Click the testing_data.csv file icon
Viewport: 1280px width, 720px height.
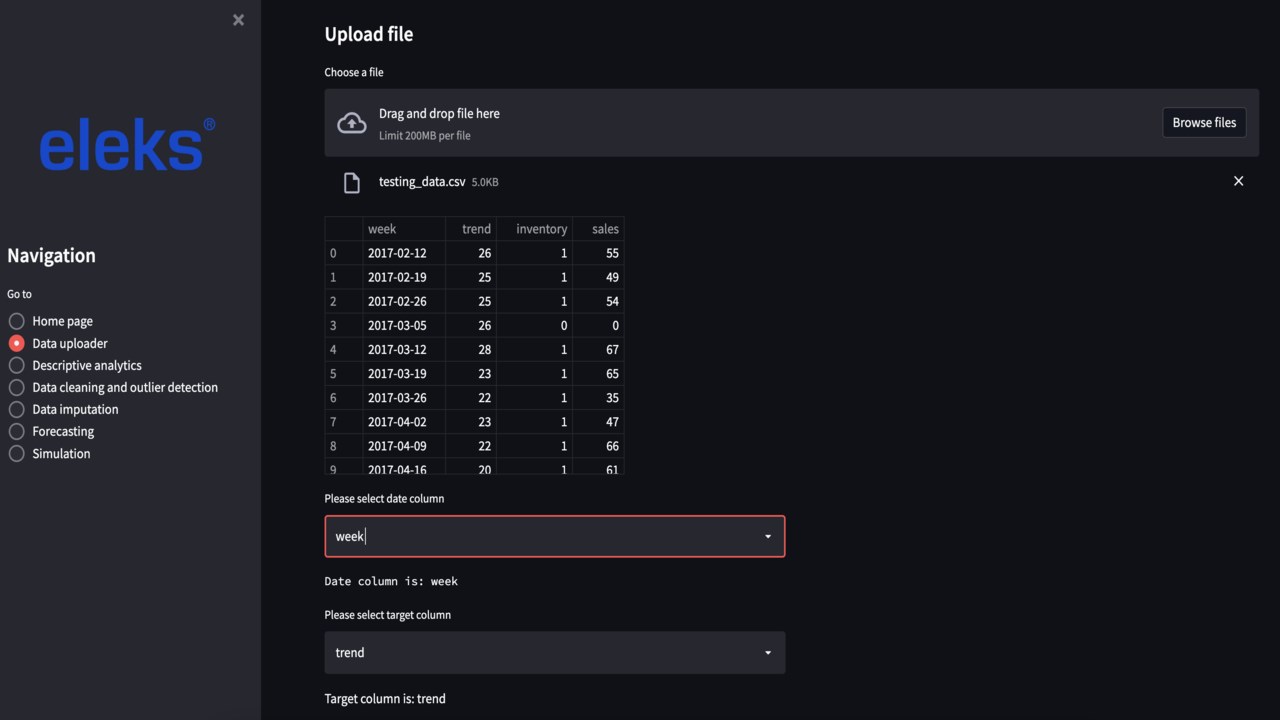352,182
